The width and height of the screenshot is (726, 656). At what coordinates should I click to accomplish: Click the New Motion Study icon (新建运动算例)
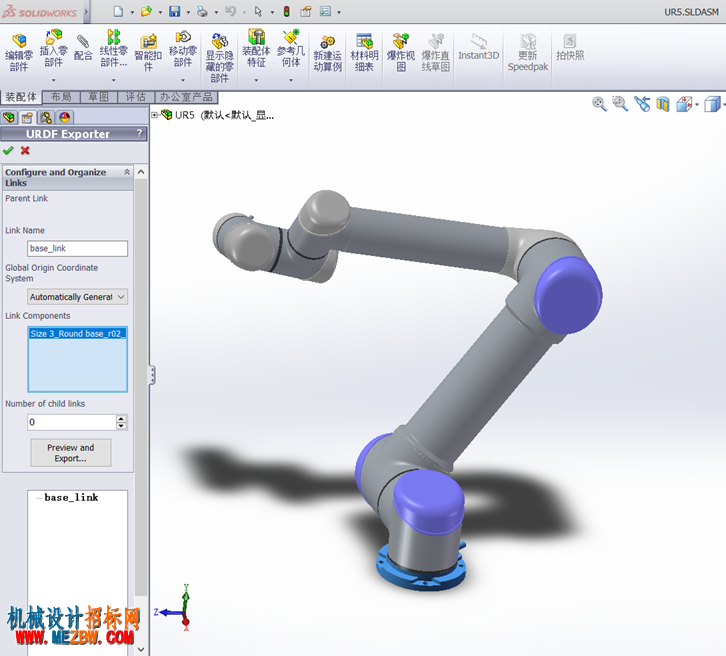click(327, 54)
